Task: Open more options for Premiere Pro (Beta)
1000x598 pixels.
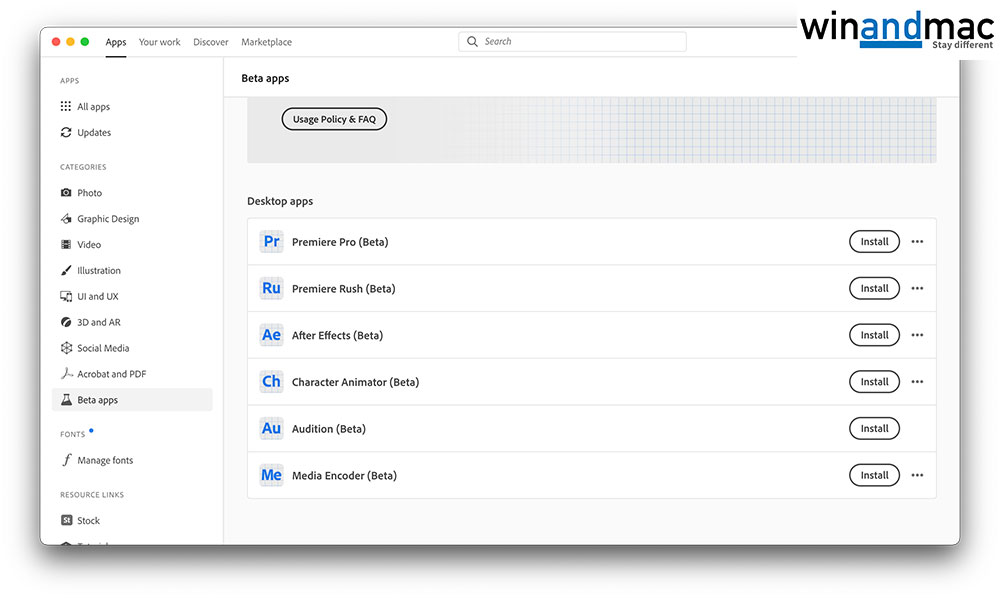Action: pyautogui.click(x=917, y=242)
